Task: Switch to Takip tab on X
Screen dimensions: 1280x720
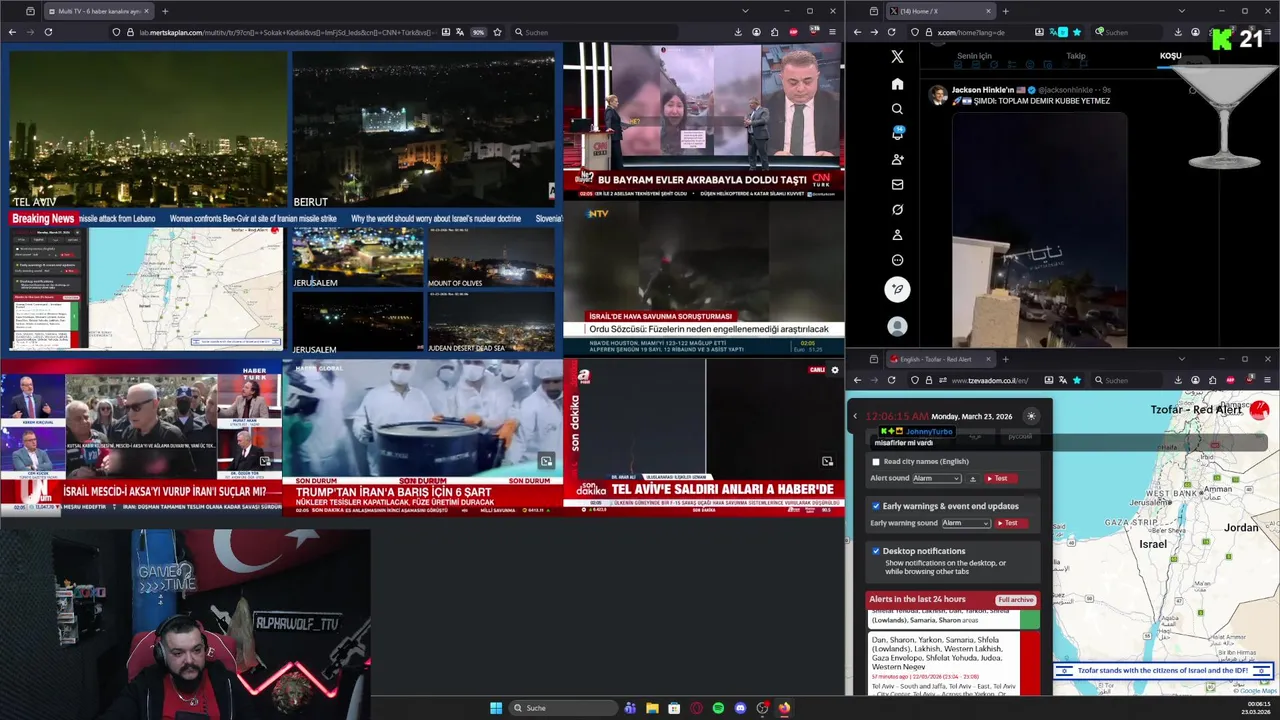Action: (x=1075, y=56)
